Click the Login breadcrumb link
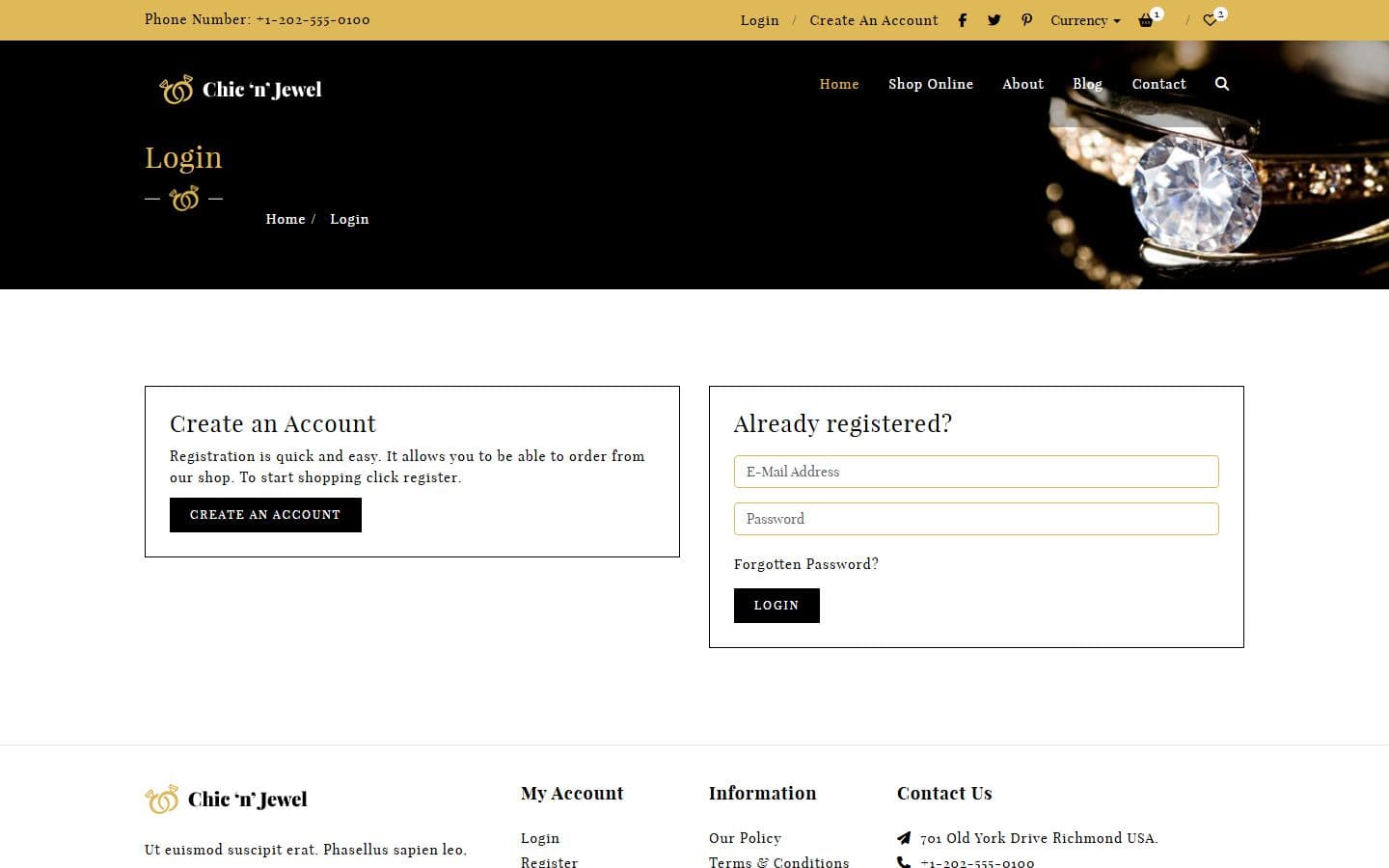Viewport: 1389px width, 868px height. [349, 219]
